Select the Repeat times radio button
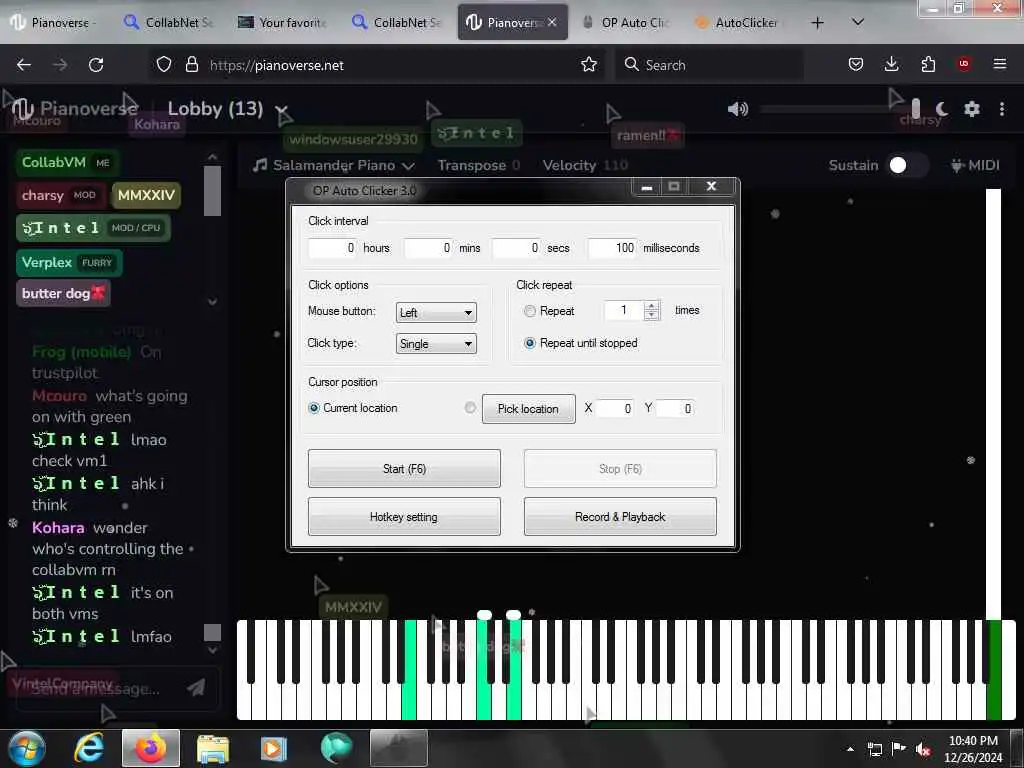Image resolution: width=1024 pixels, height=768 pixels. coord(530,312)
